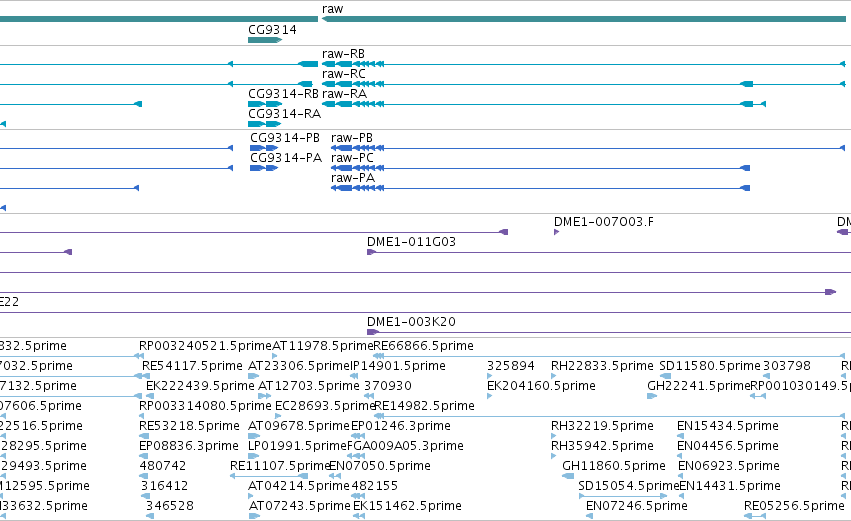Open the RE66866.5prime EST label
The height and width of the screenshot is (521, 851).
(x=423, y=346)
